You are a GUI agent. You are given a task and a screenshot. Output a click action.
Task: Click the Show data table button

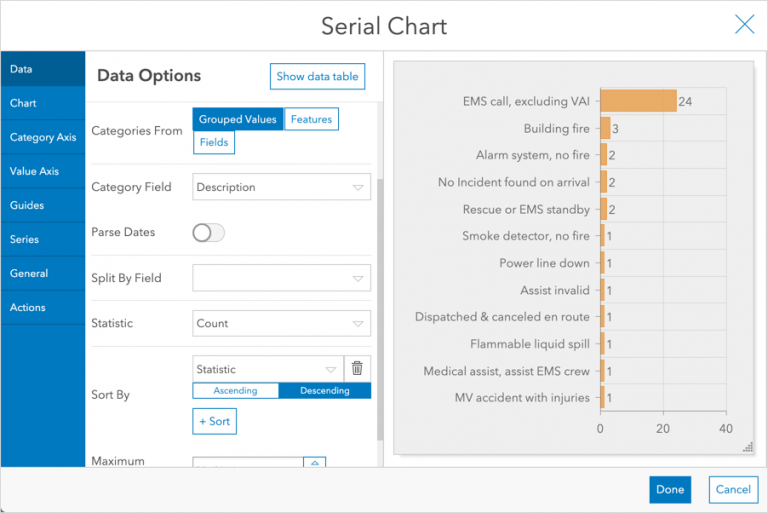click(x=317, y=77)
